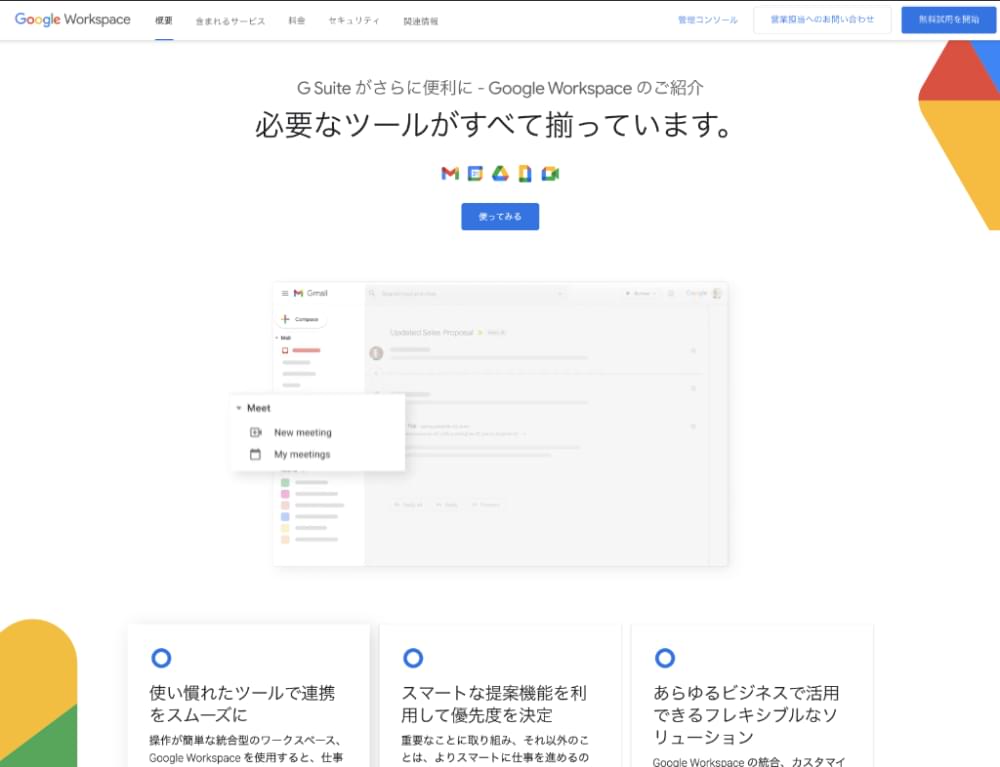Click the 無料試用を開始 button
Image resolution: width=1000 pixels, height=767 pixels.
click(x=948, y=18)
